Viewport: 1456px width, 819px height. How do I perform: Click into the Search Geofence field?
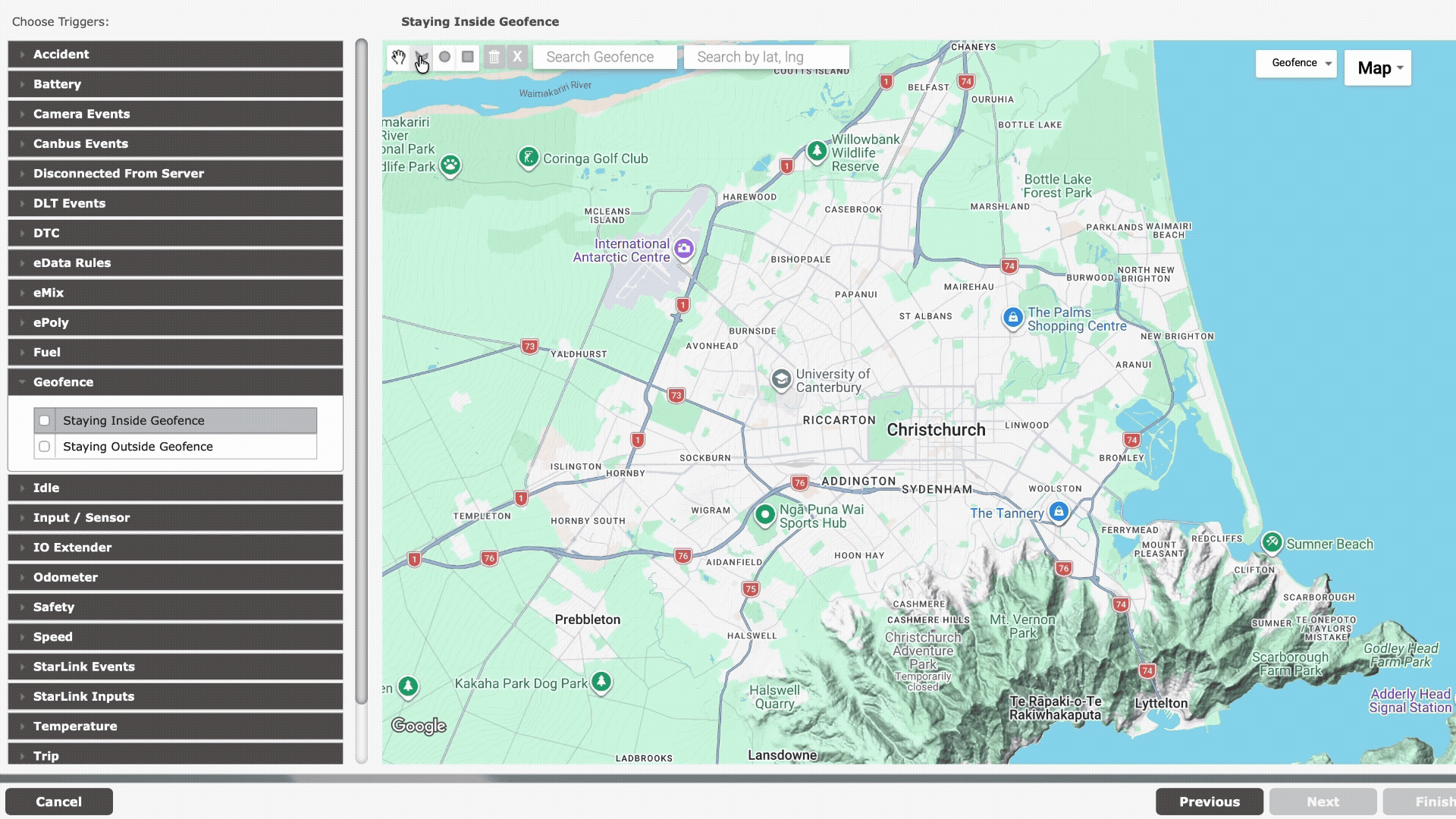604,57
